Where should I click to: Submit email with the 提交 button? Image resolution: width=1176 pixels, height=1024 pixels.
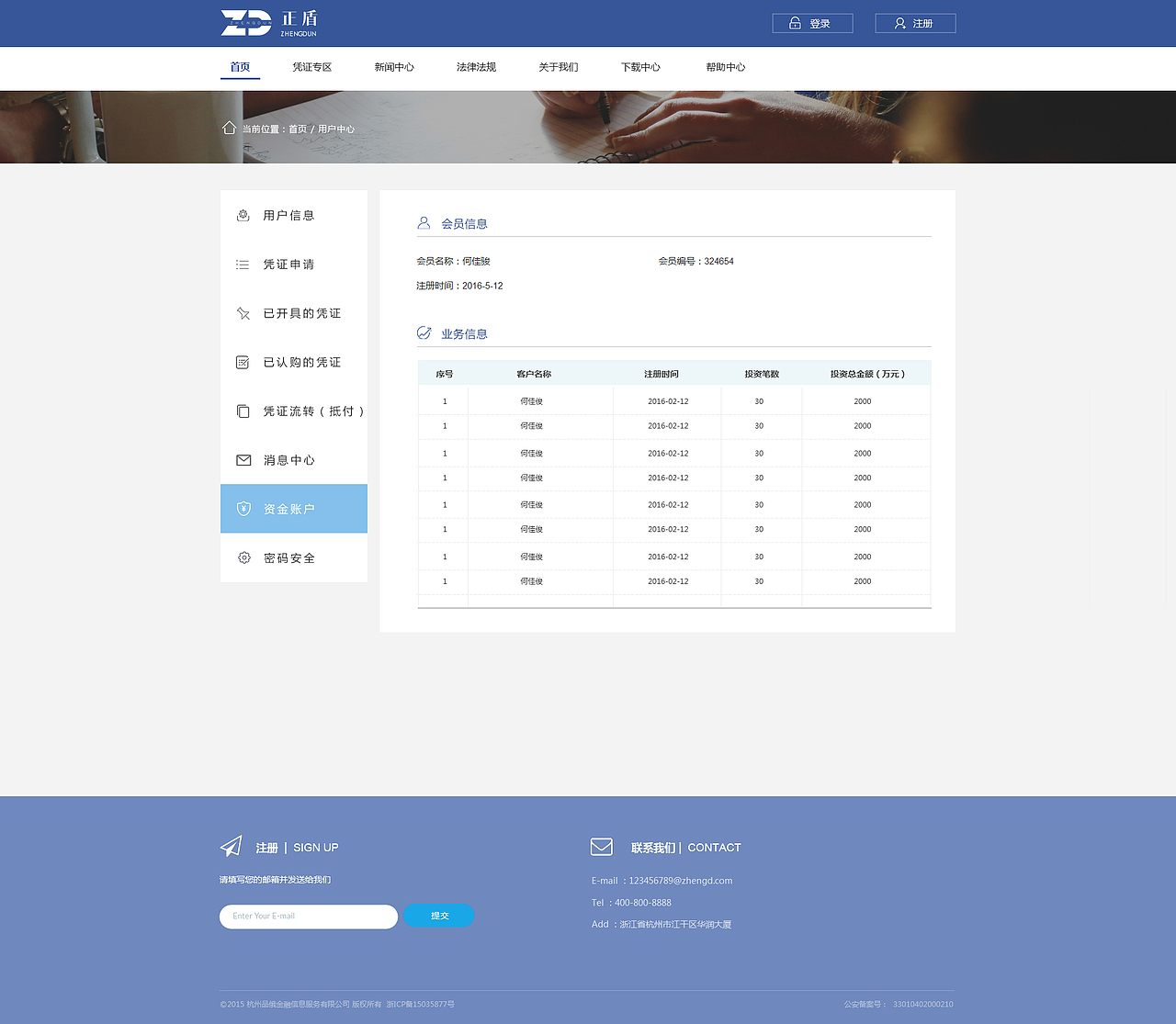pos(438,916)
